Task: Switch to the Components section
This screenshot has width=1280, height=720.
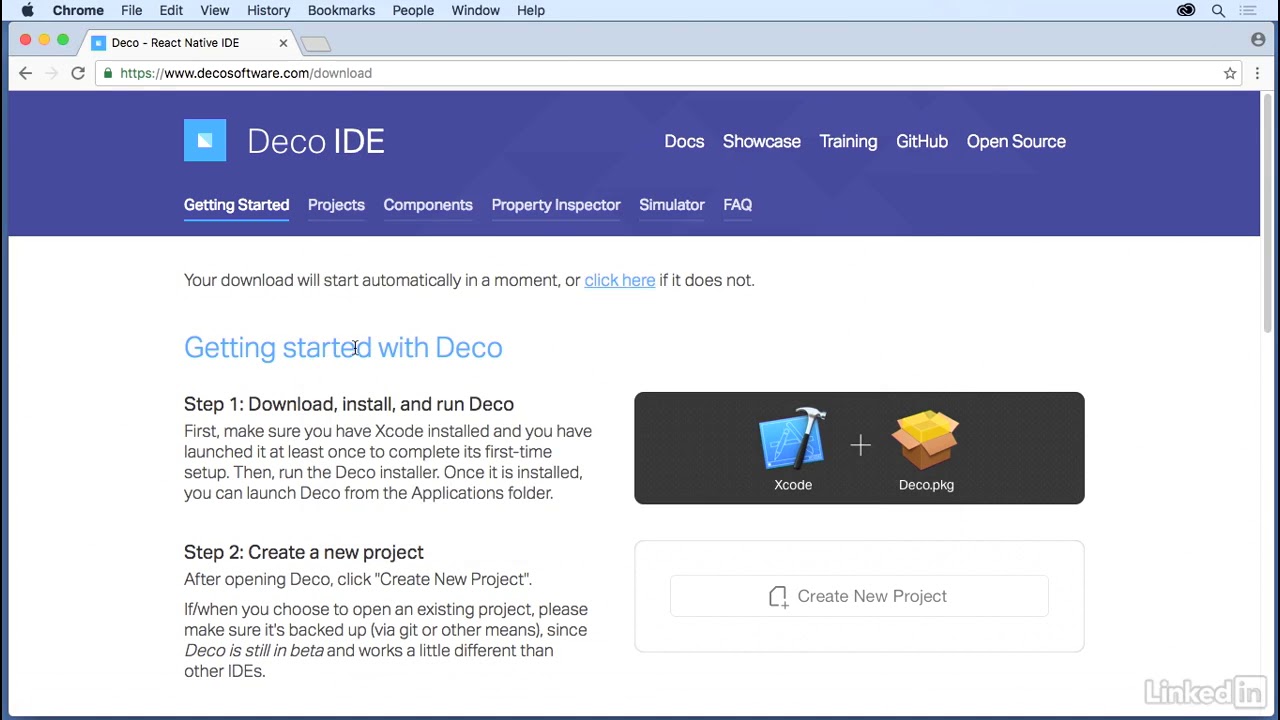Action: pyautogui.click(x=428, y=205)
